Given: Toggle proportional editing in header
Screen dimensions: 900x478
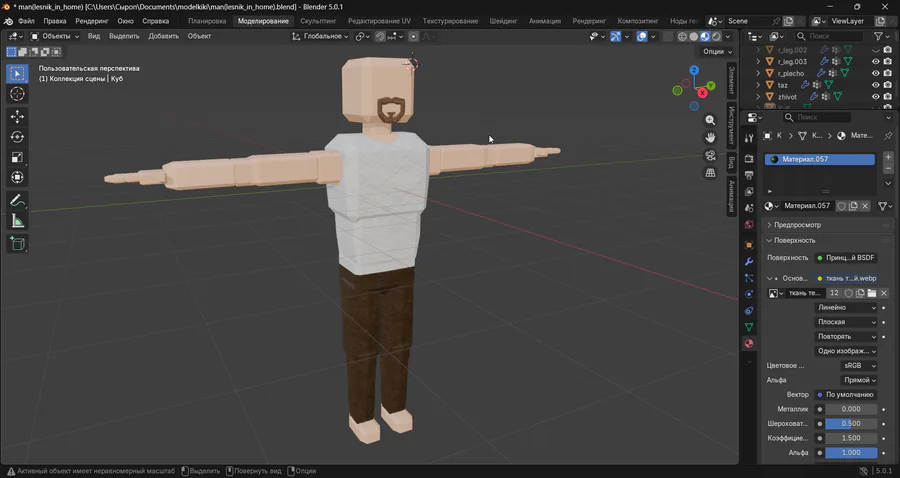Looking at the screenshot, I should [413, 36].
